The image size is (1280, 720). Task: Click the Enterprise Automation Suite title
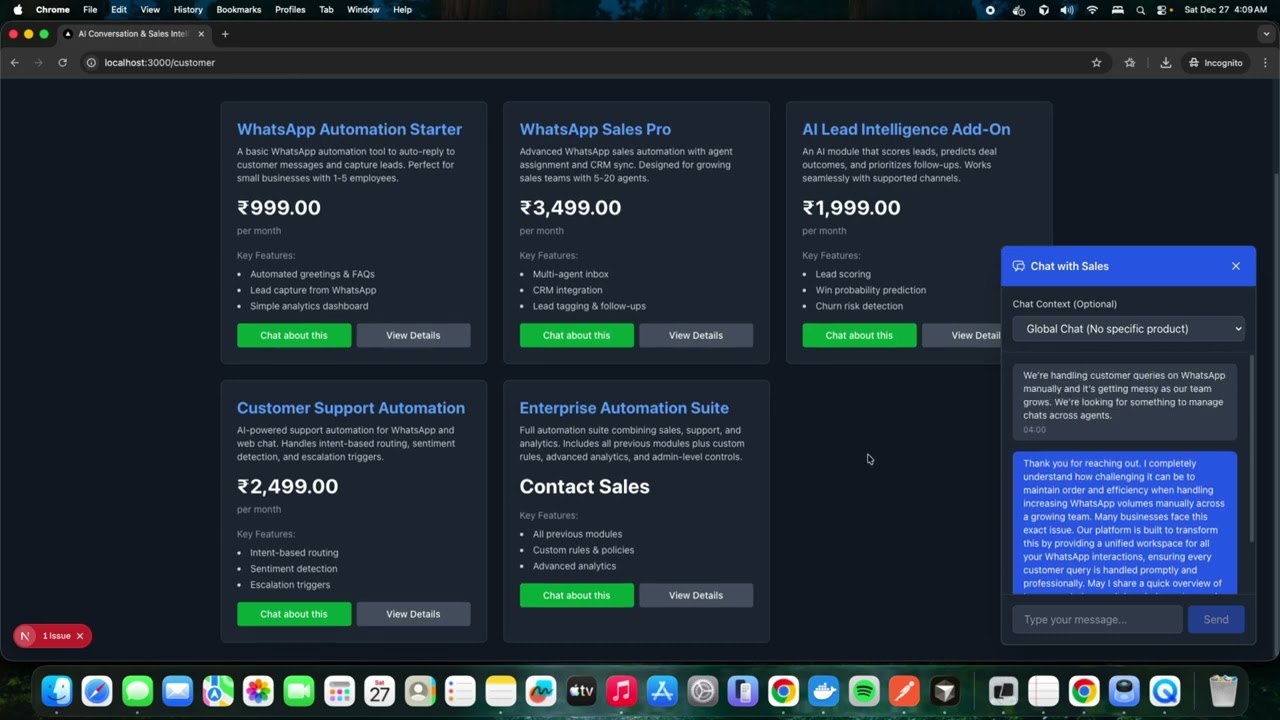click(x=624, y=408)
